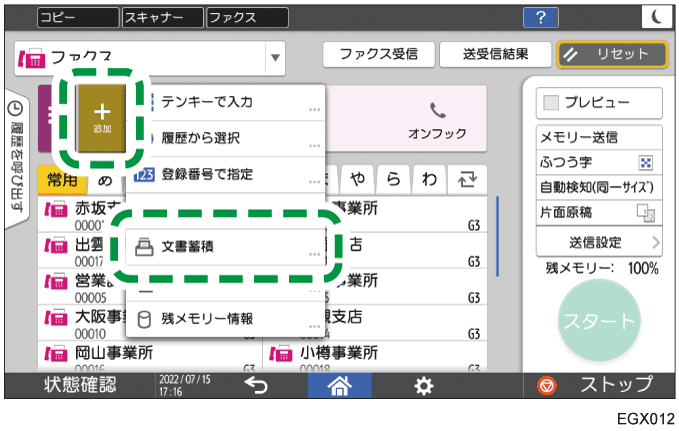Click the fax icon beside 小樽事業所
The height and width of the screenshot is (431, 679).
[281, 354]
